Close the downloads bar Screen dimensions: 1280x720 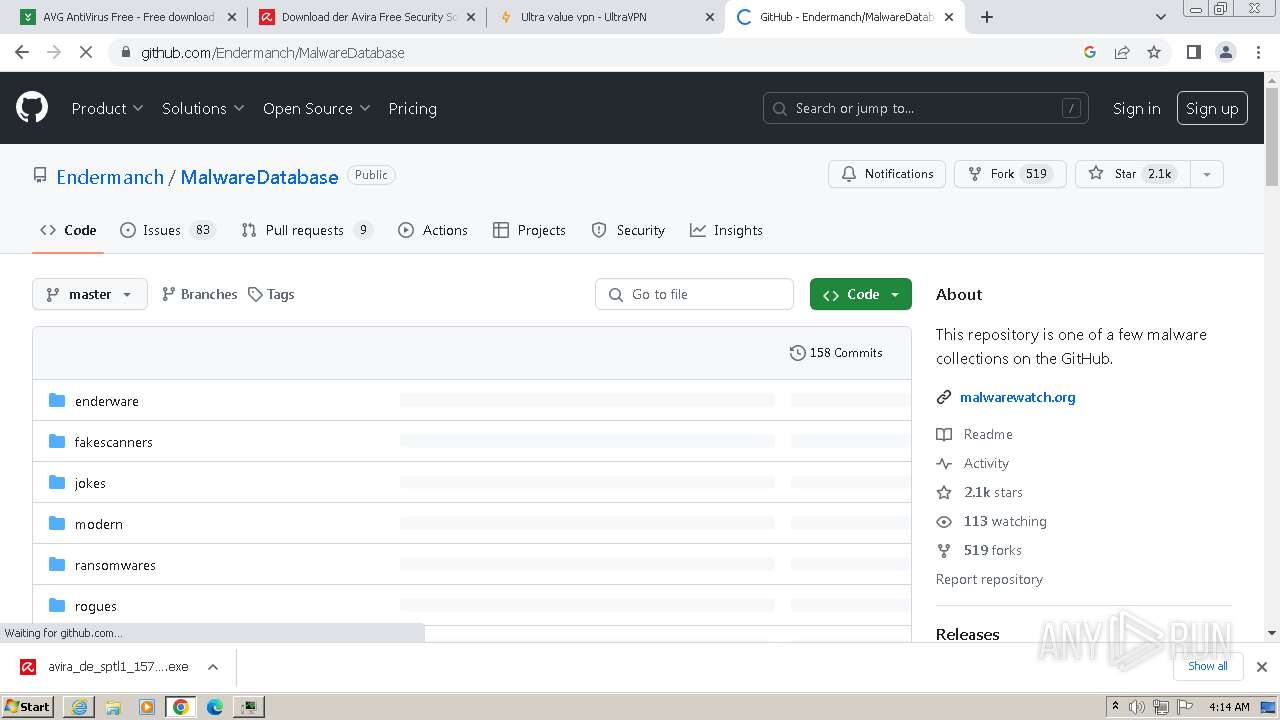(x=1262, y=667)
